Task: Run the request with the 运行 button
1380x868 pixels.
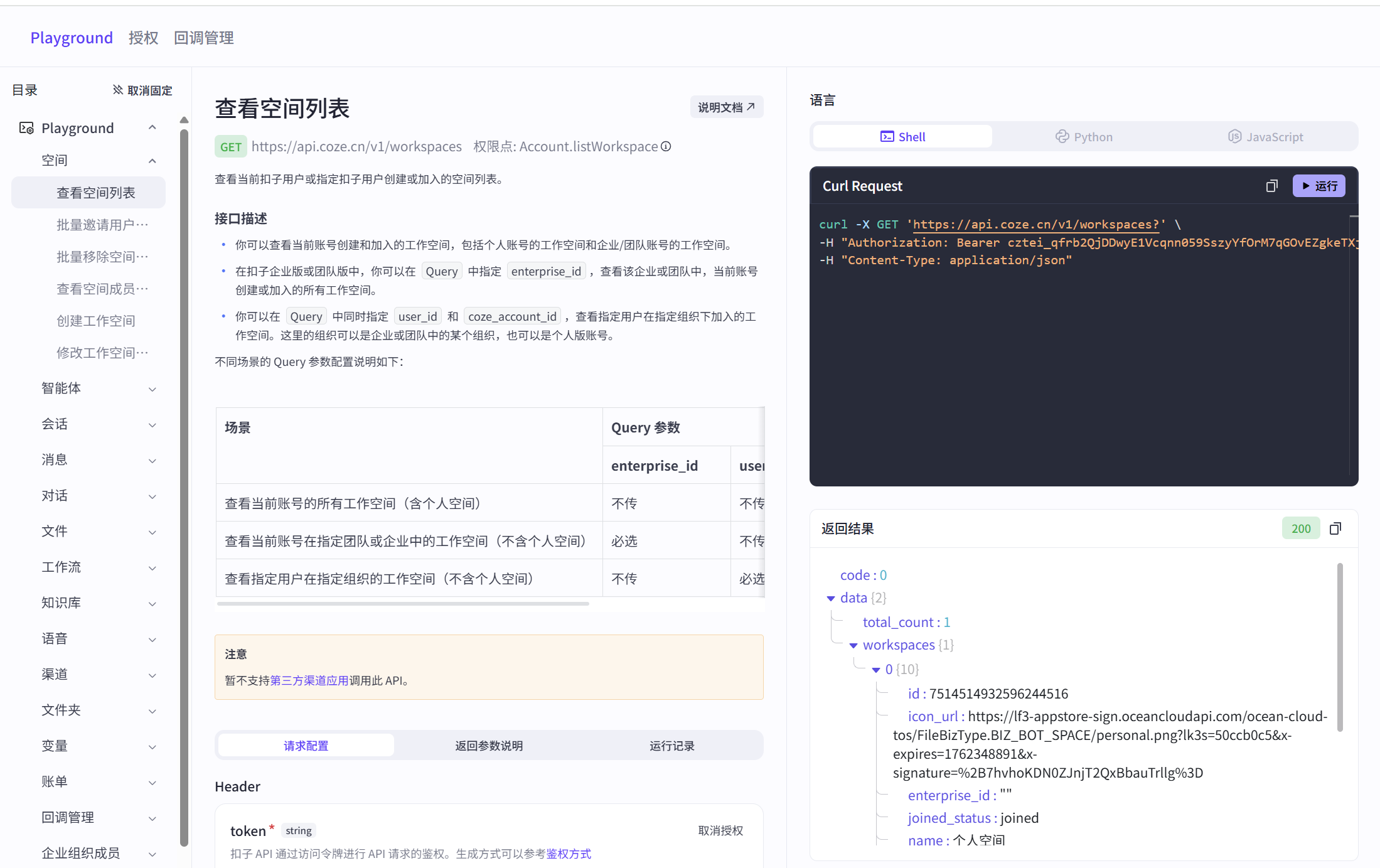Action: (x=1318, y=186)
